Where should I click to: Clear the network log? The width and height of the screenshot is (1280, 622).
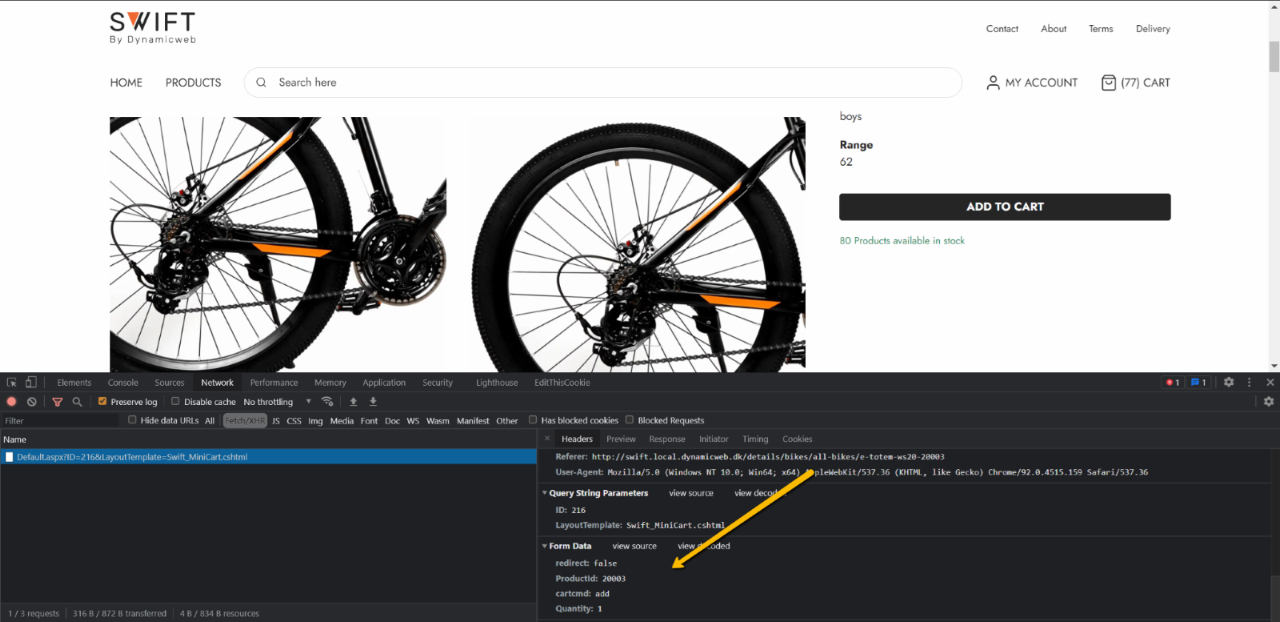coord(32,402)
